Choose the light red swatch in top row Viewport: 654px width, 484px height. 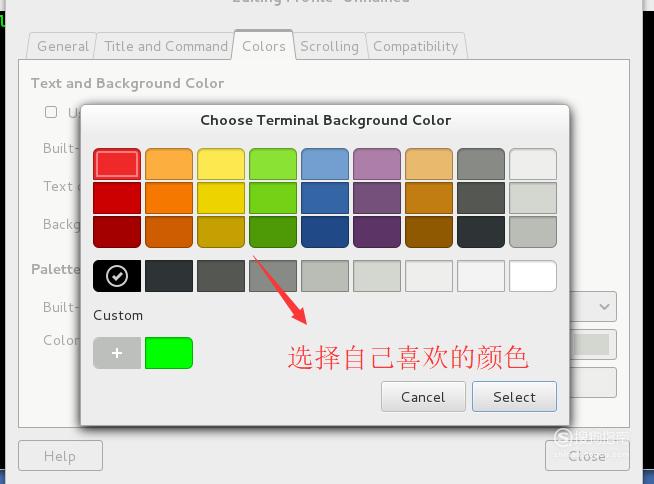[x=117, y=164]
